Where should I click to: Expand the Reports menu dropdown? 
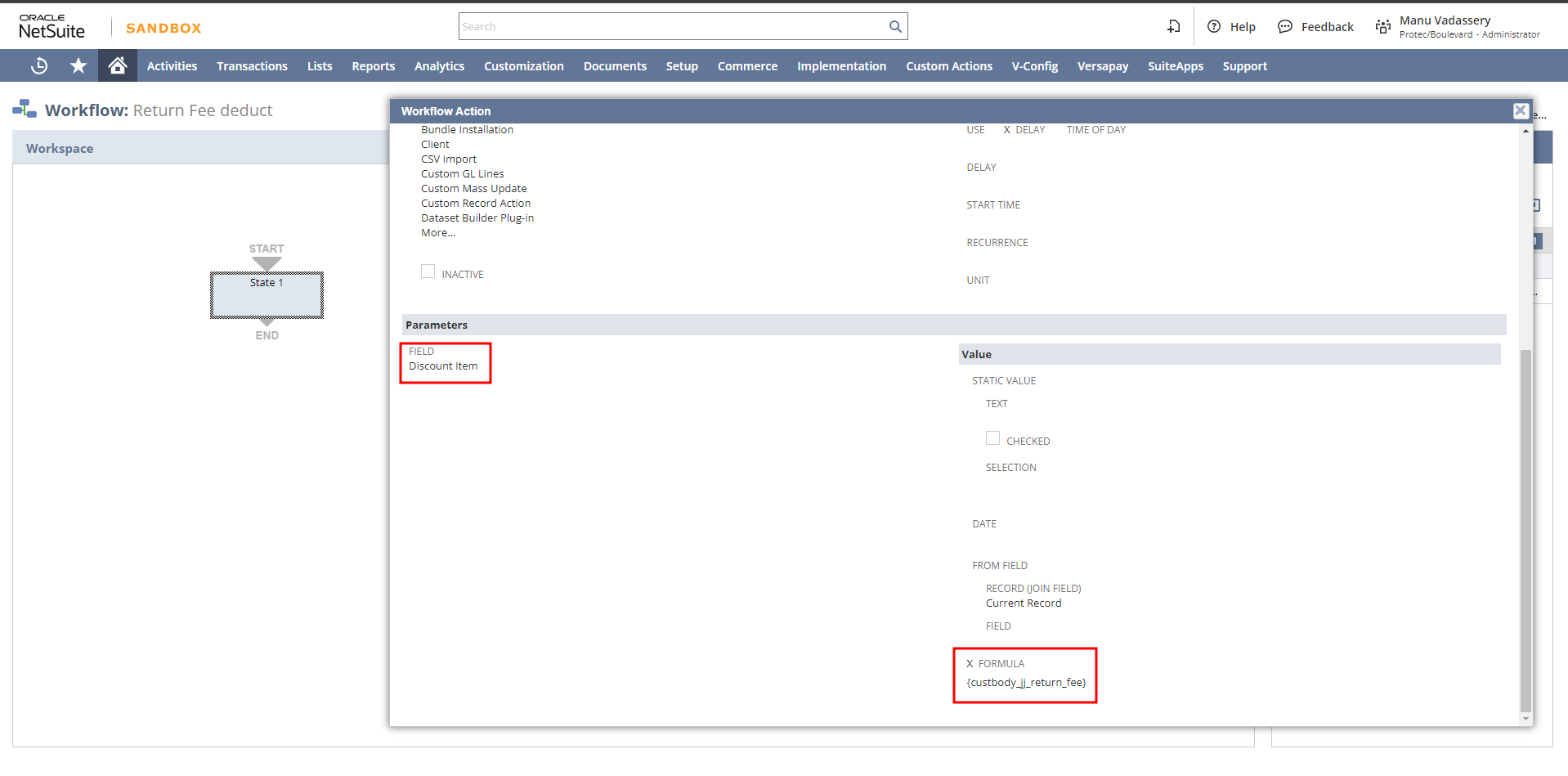373,66
